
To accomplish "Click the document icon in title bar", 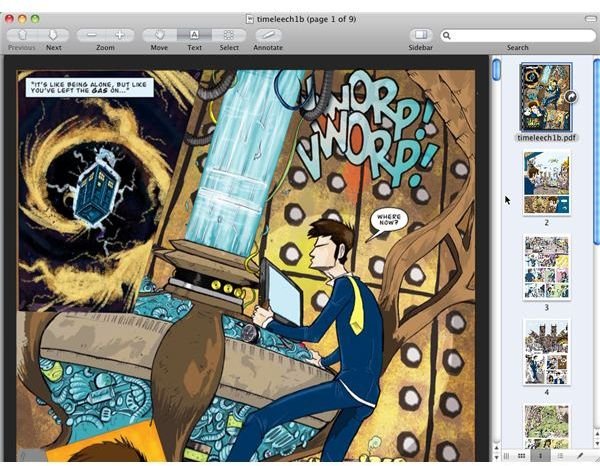I will pyautogui.click(x=250, y=19).
